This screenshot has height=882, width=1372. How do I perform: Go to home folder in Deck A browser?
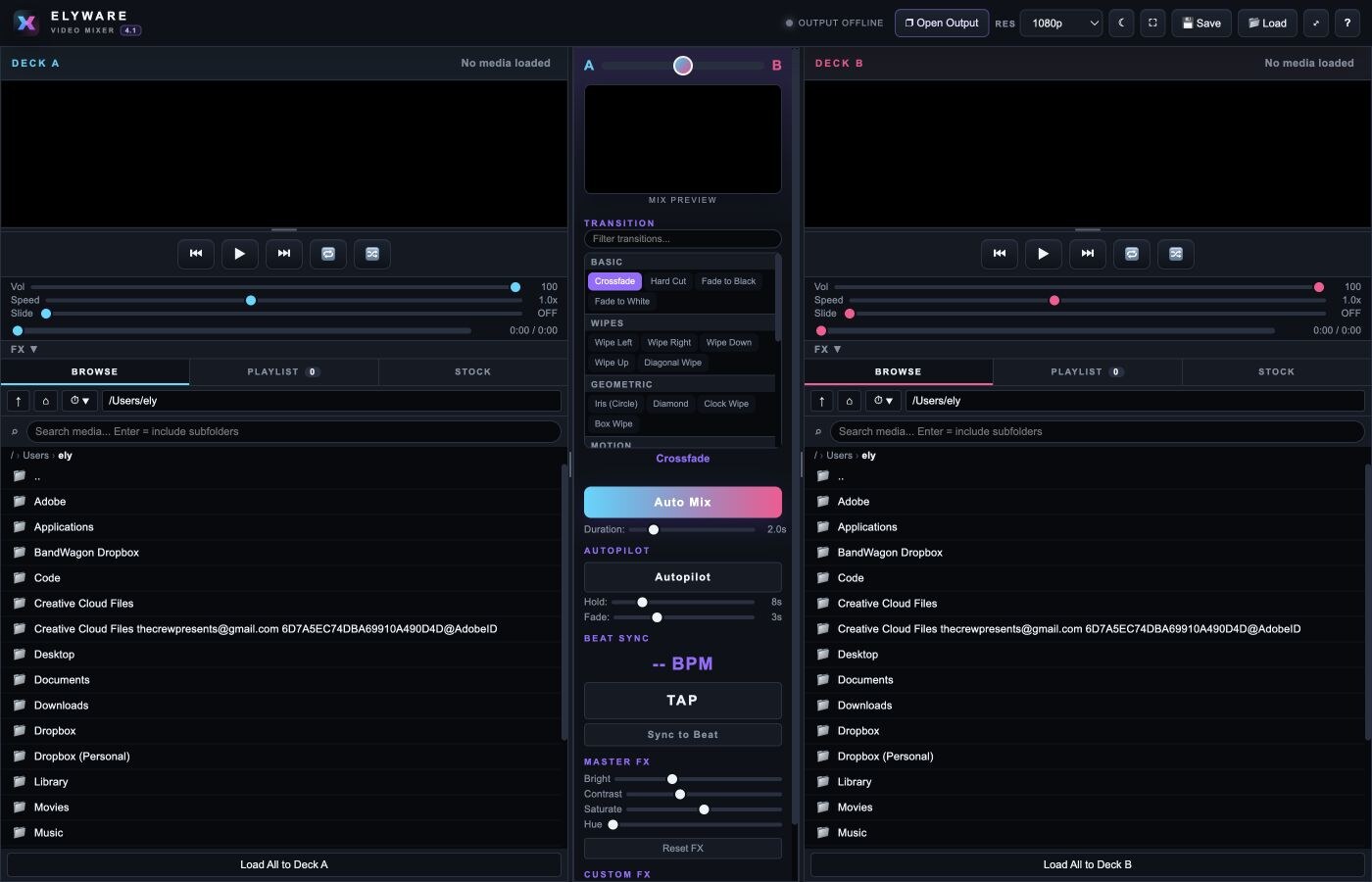45,401
